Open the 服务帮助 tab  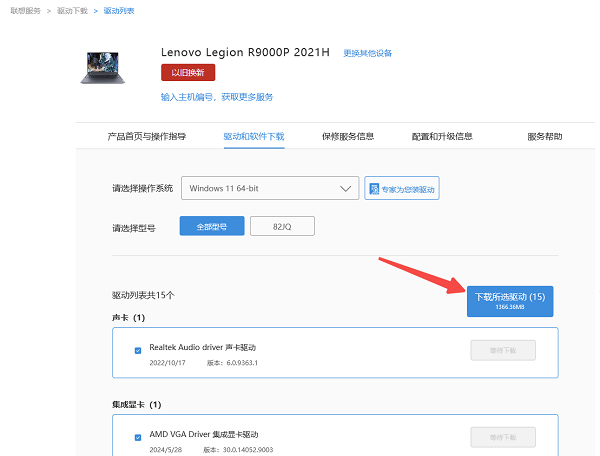pos(545,136)
